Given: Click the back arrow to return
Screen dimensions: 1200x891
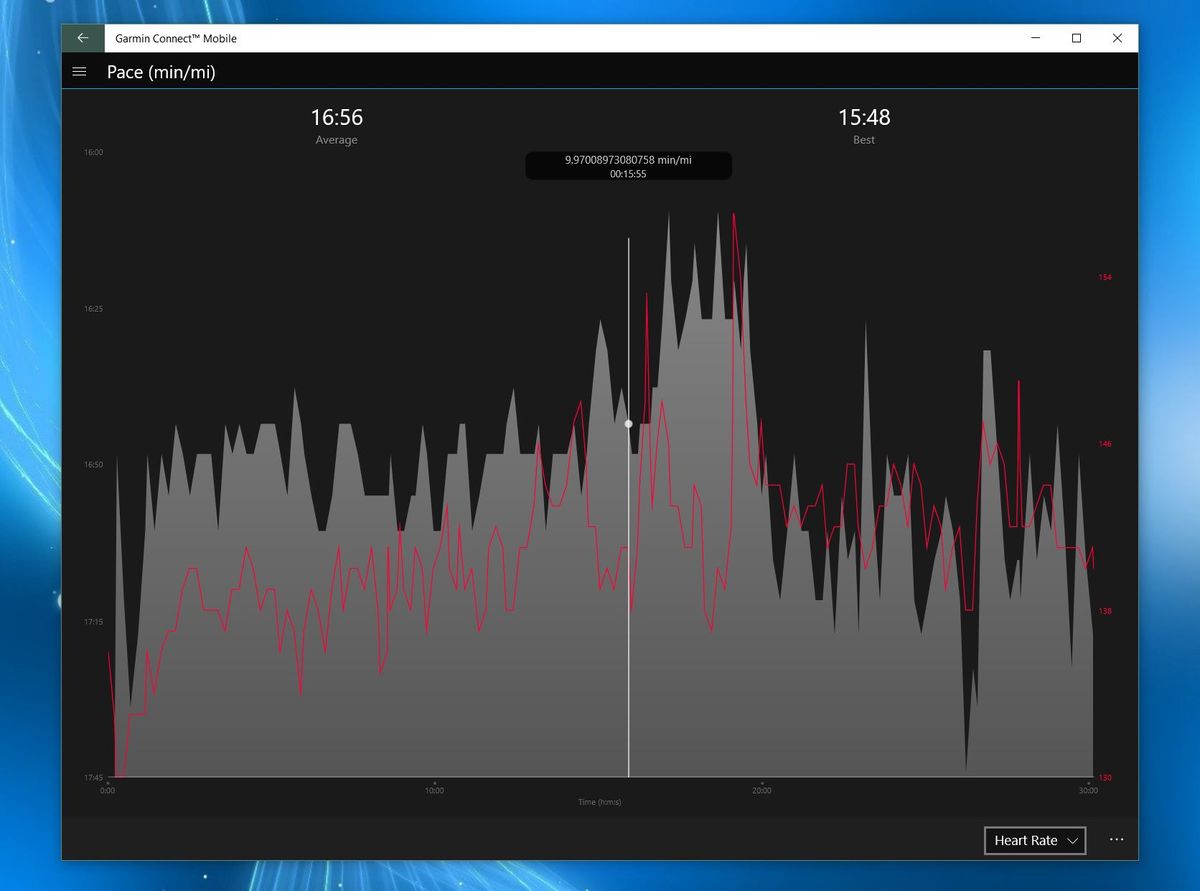Looking at the screenshot, I should pyautogui.click(x=81, y=37).
